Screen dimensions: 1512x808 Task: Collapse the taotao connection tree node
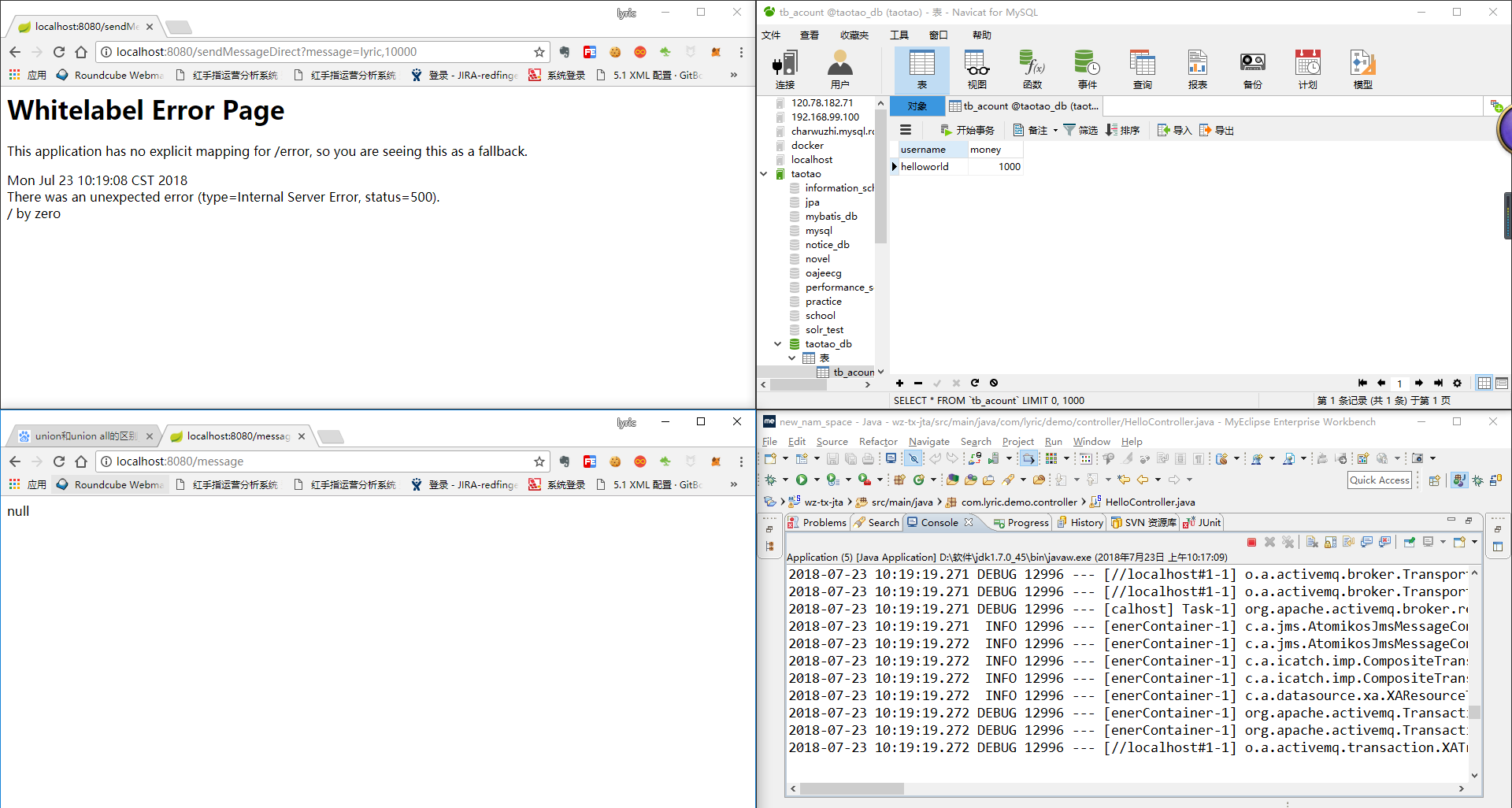tap(764, 174)
